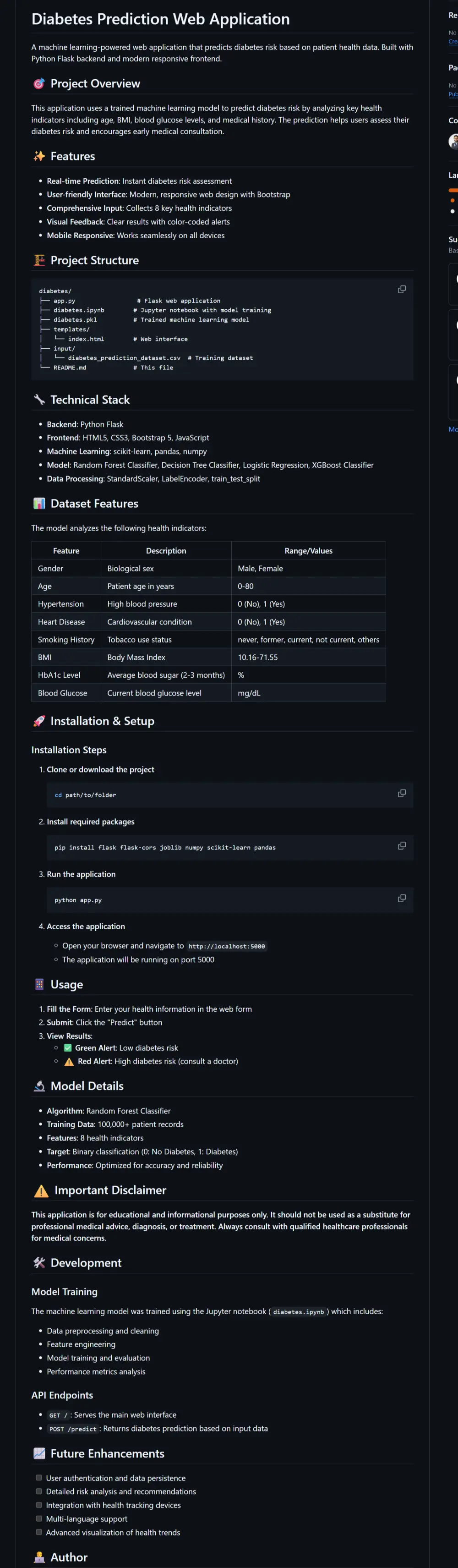Click the orange languages bar
The image size is (458, 1568).
click(x=453, y=190)
